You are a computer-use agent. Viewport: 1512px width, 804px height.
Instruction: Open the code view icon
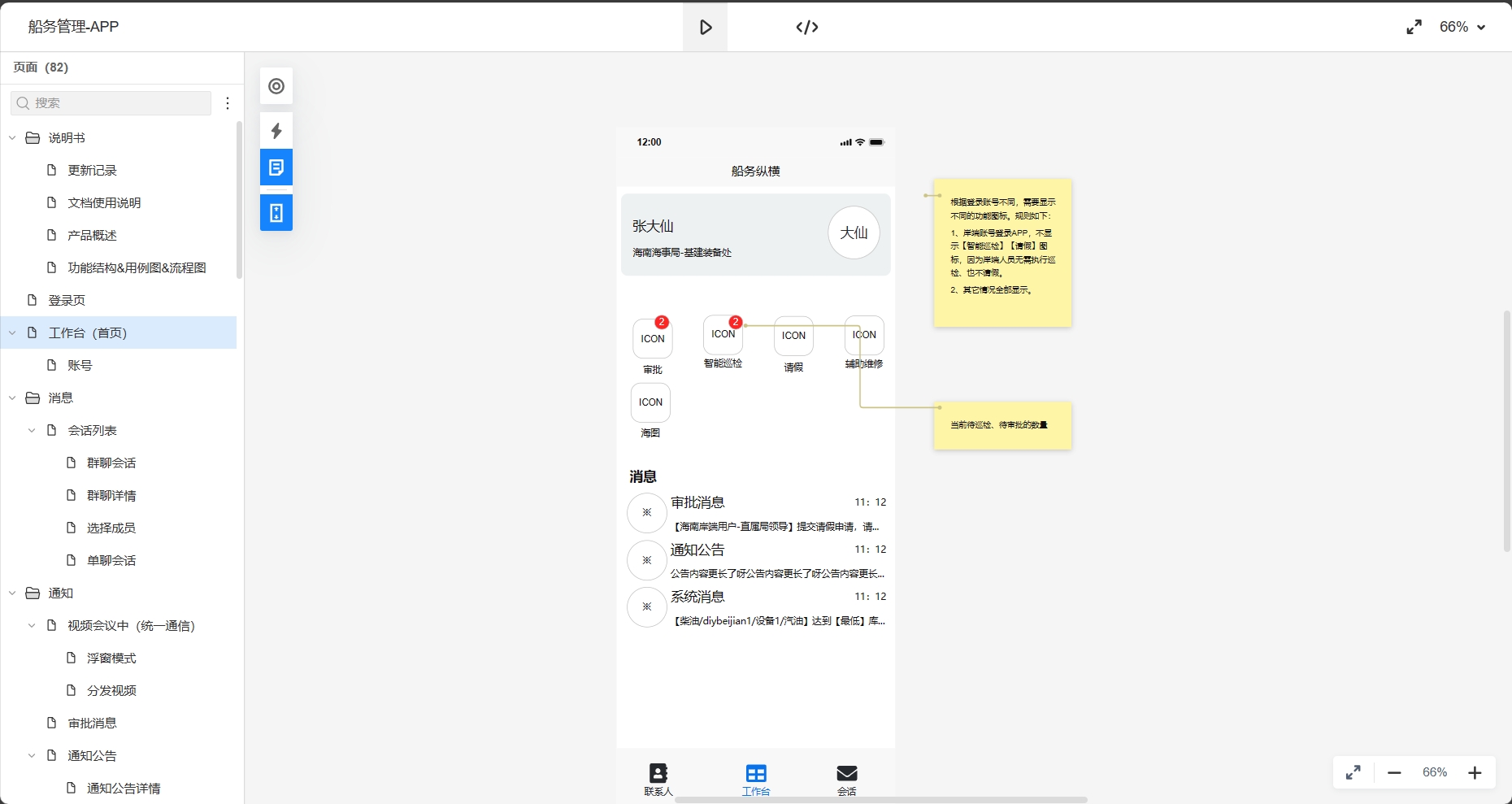807,28
